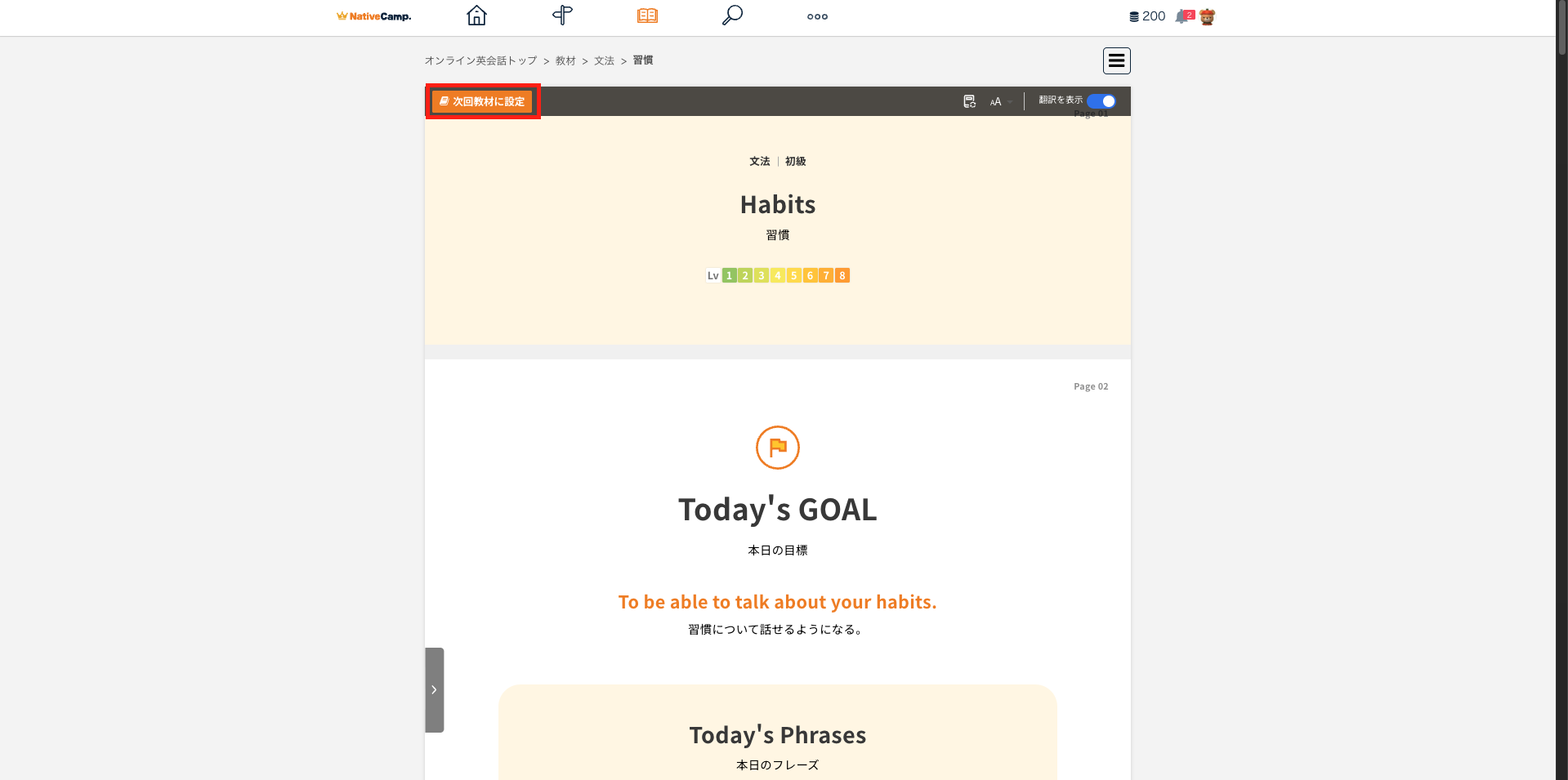
Task: Toggle the 翻訳を表示 translation switch
Action: point(1101,101)
